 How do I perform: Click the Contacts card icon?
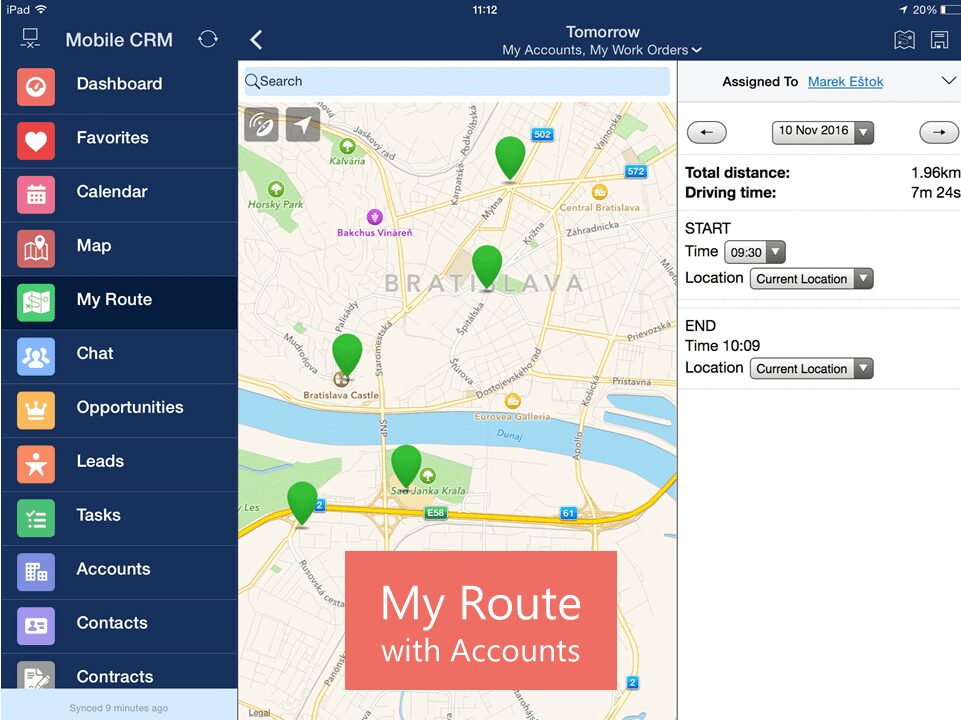[36, 626]
